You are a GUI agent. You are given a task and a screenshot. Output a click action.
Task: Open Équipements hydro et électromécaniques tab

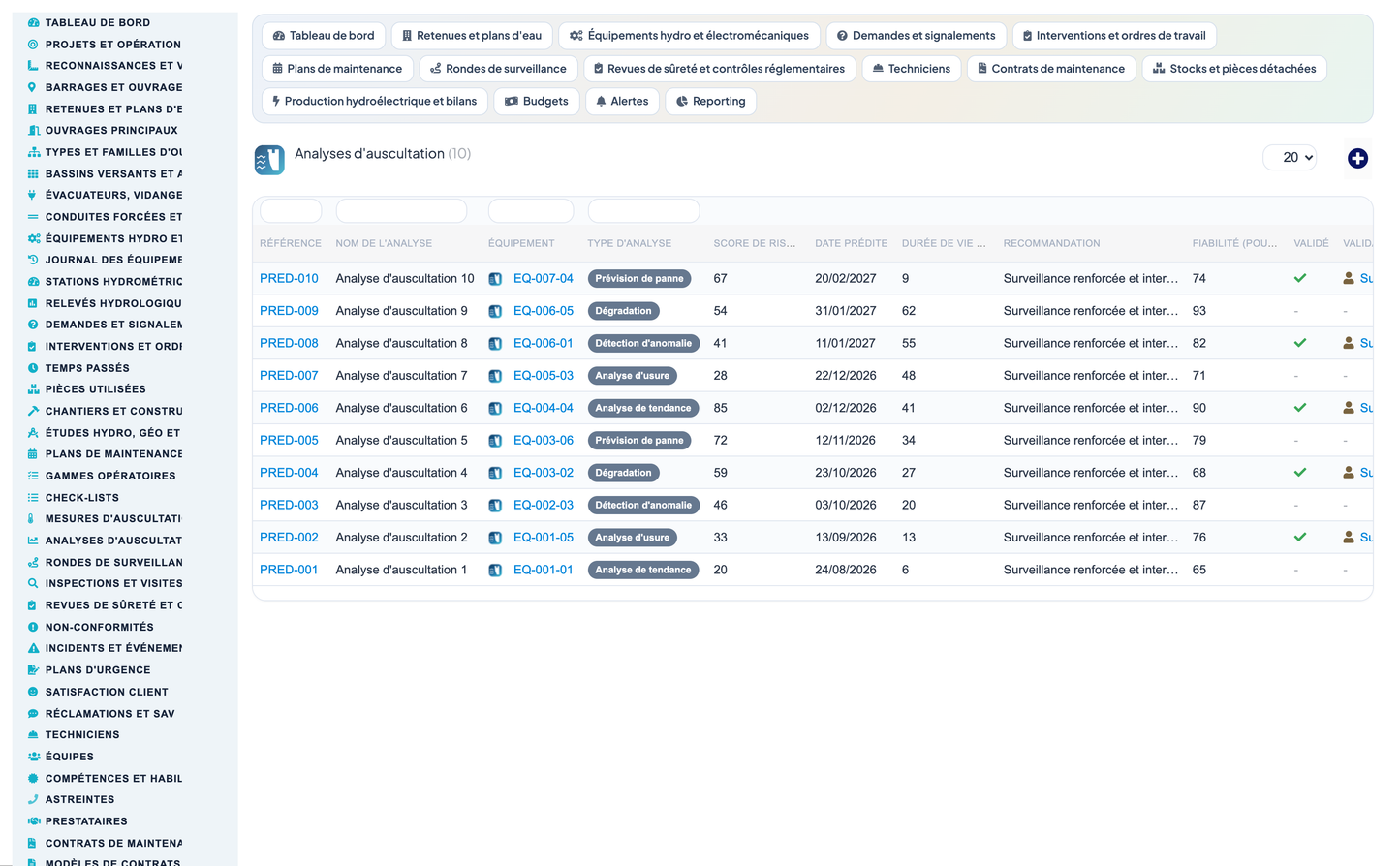[689, 36]
